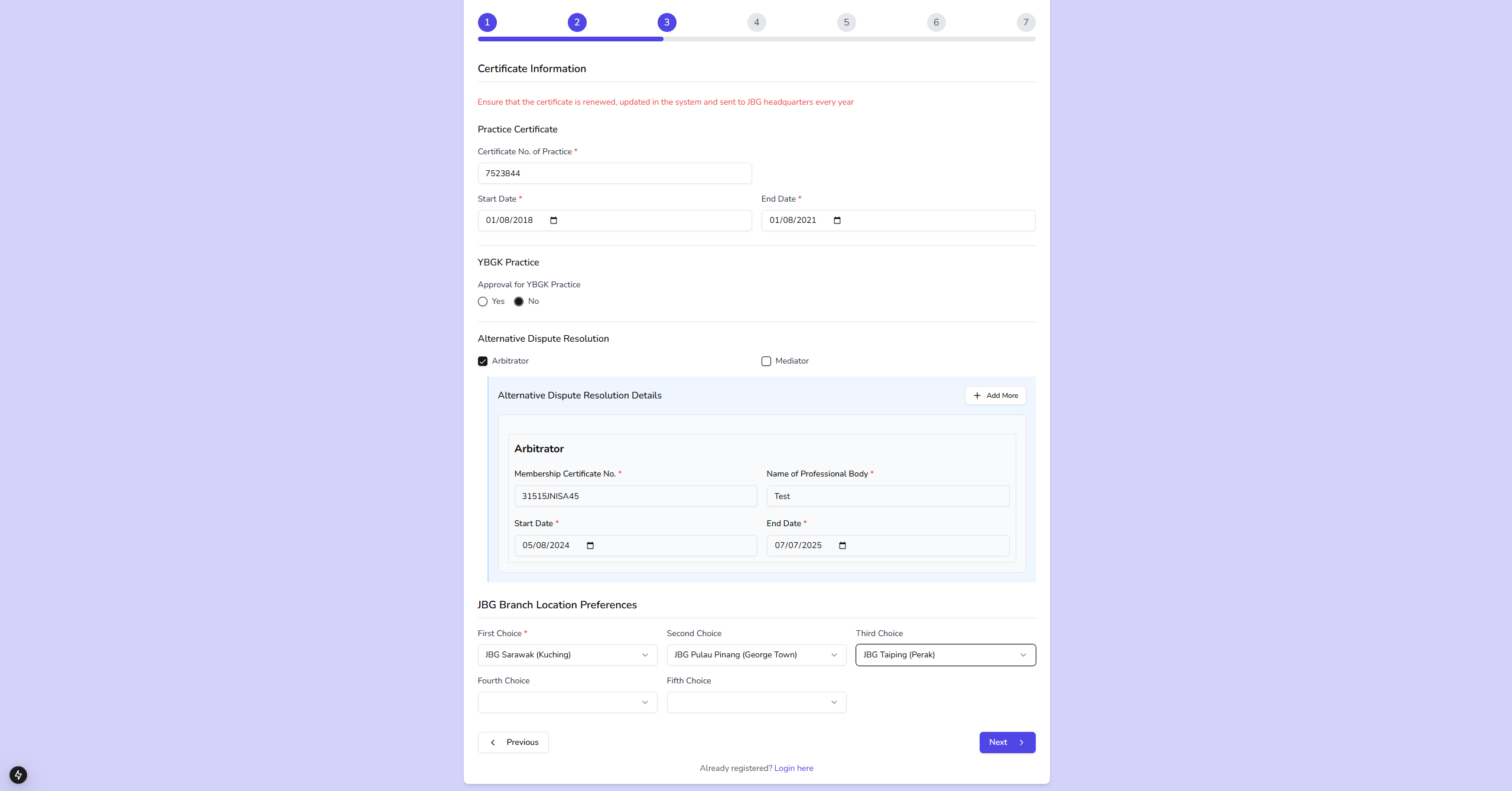Image resolution: width=1512 pixels, height=791 pixels.
Task: Expand the Fourth Choice dropdown
Action: click(567, 702)
